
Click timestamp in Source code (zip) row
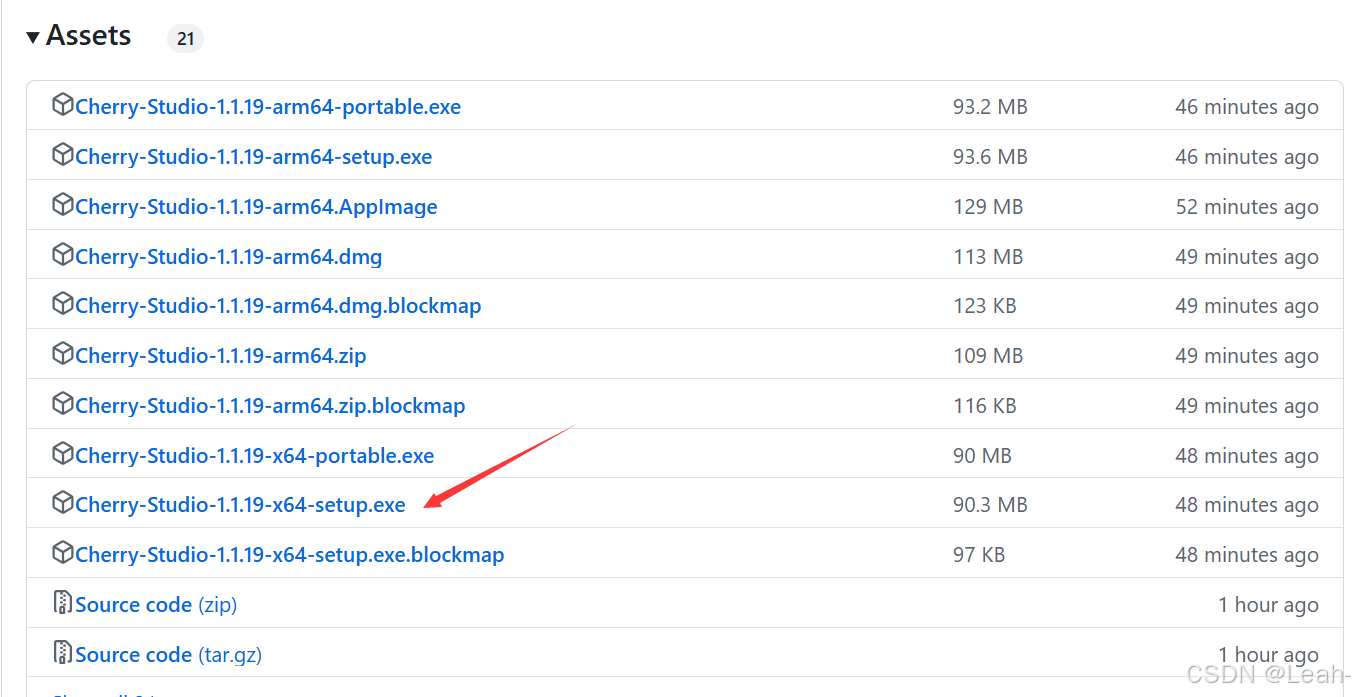pyautogui.click(x=1268, y=605)
